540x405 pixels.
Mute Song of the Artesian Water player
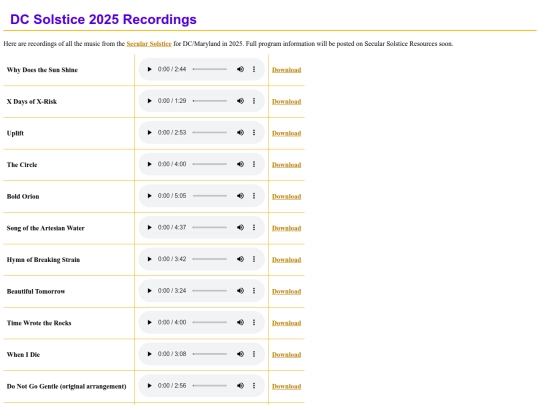[x=240, y=228]
